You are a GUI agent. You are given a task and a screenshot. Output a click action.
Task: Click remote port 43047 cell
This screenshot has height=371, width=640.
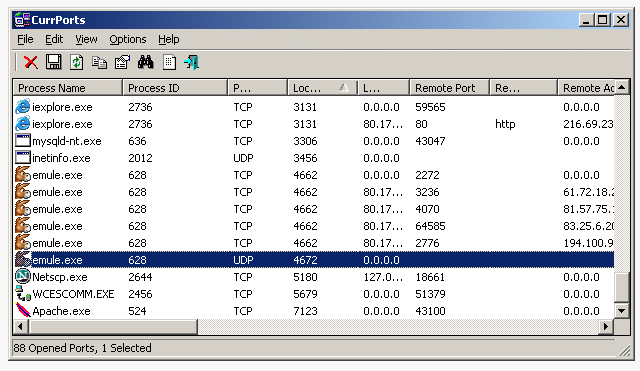[430, 141]
